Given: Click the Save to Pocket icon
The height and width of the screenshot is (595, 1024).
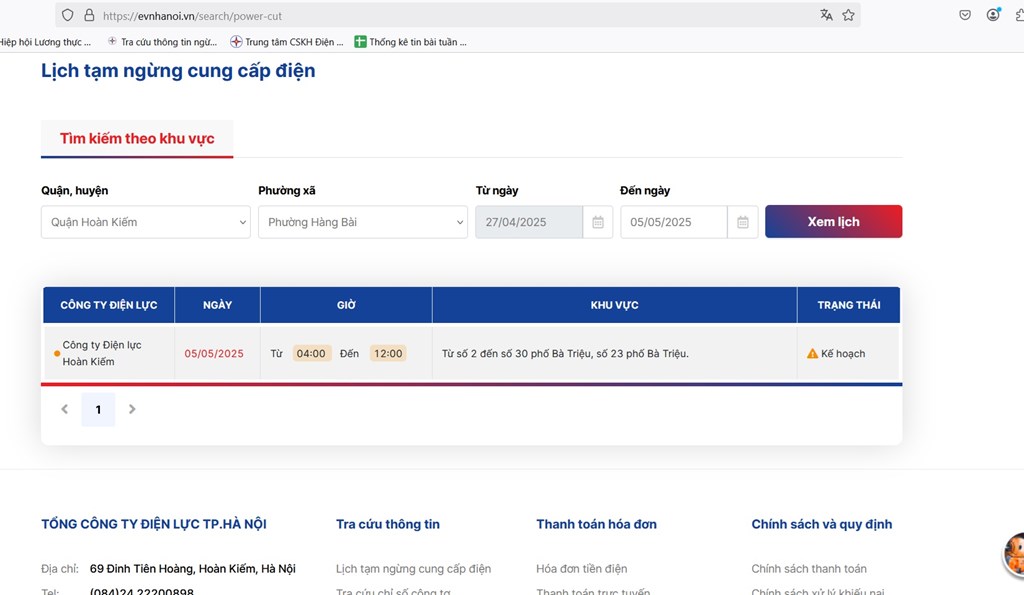Looking at the screenshot, I should tap(965, 15).
